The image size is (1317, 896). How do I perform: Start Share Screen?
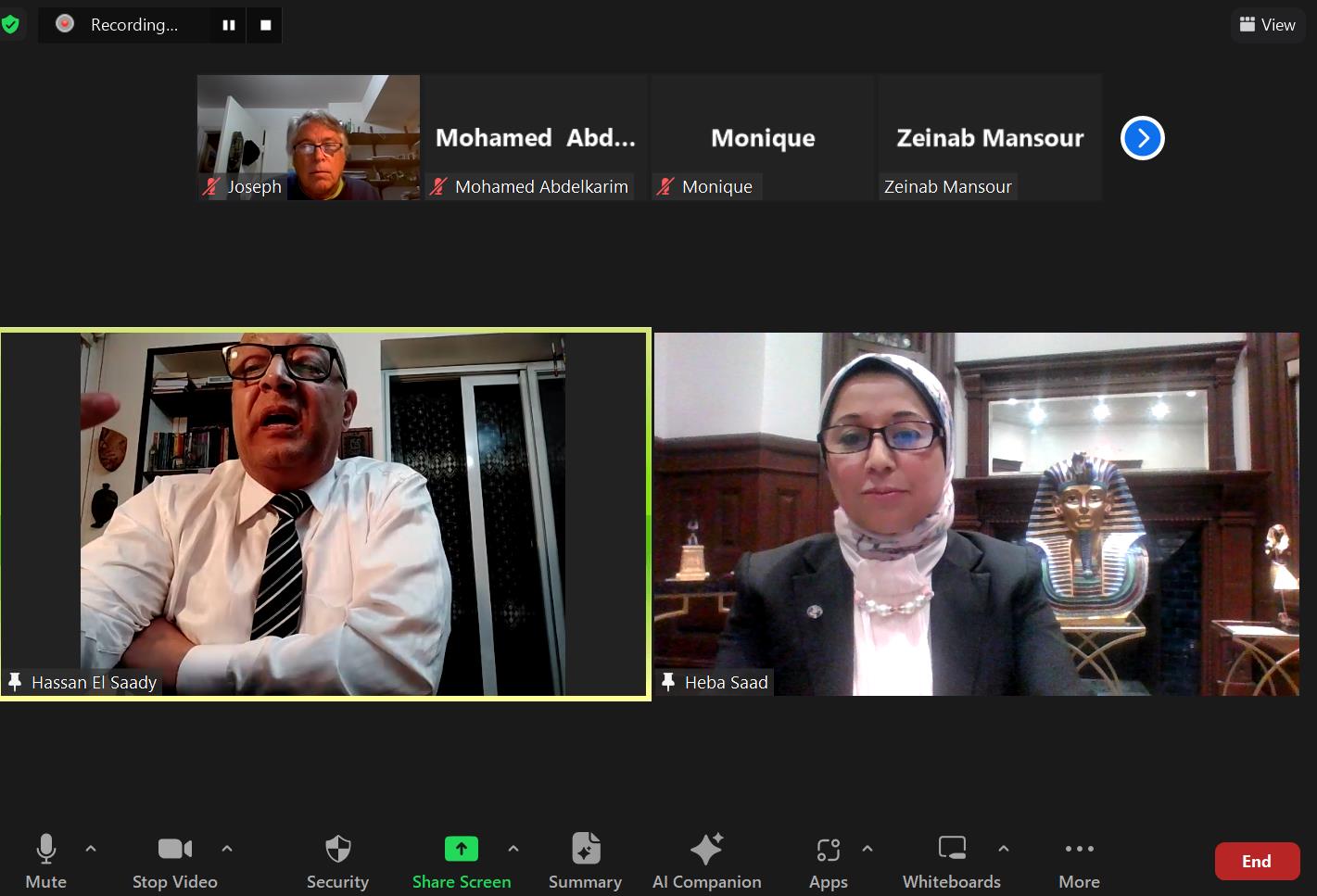(462, 861)
